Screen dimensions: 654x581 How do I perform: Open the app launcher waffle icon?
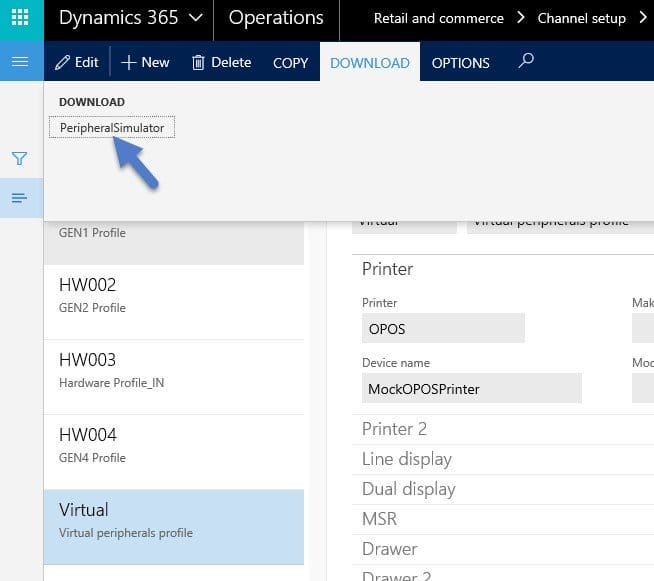[20, 19]
